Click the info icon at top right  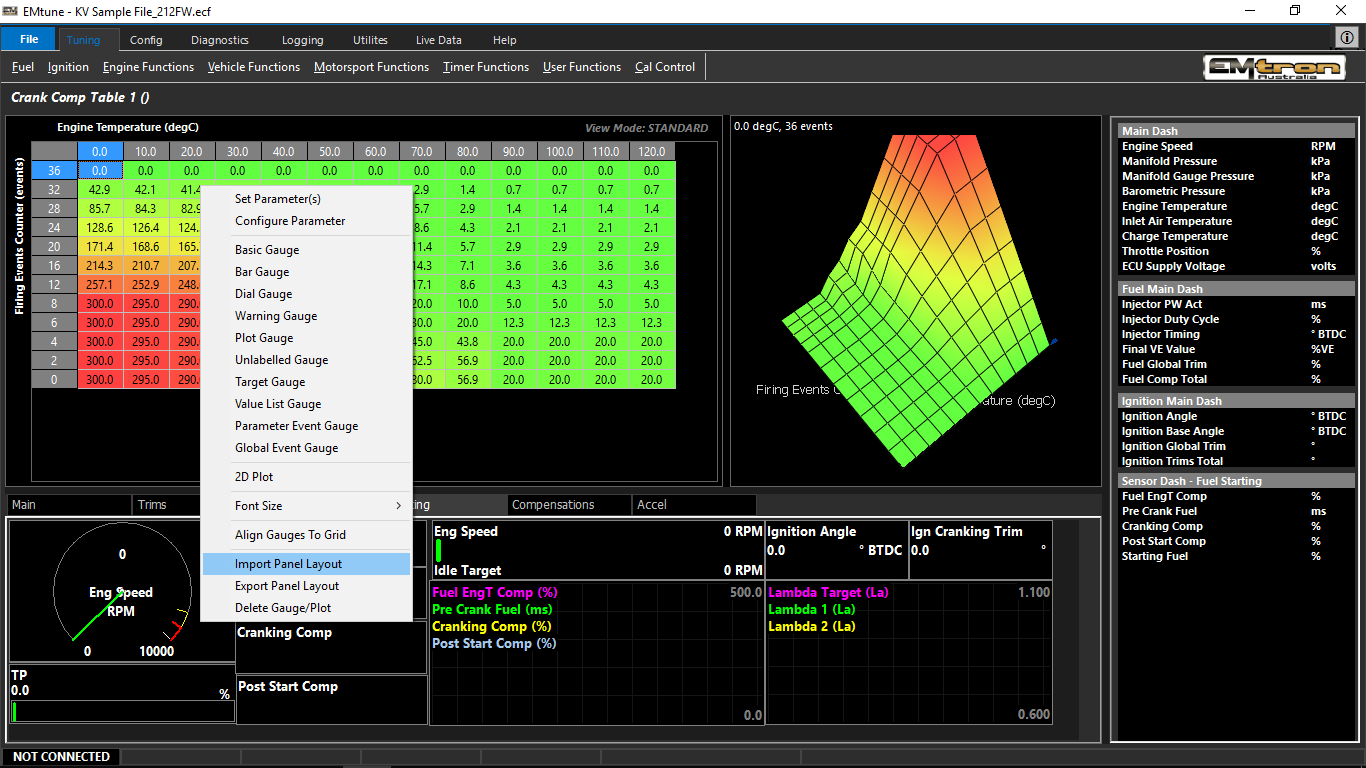tap(1346, 37)
